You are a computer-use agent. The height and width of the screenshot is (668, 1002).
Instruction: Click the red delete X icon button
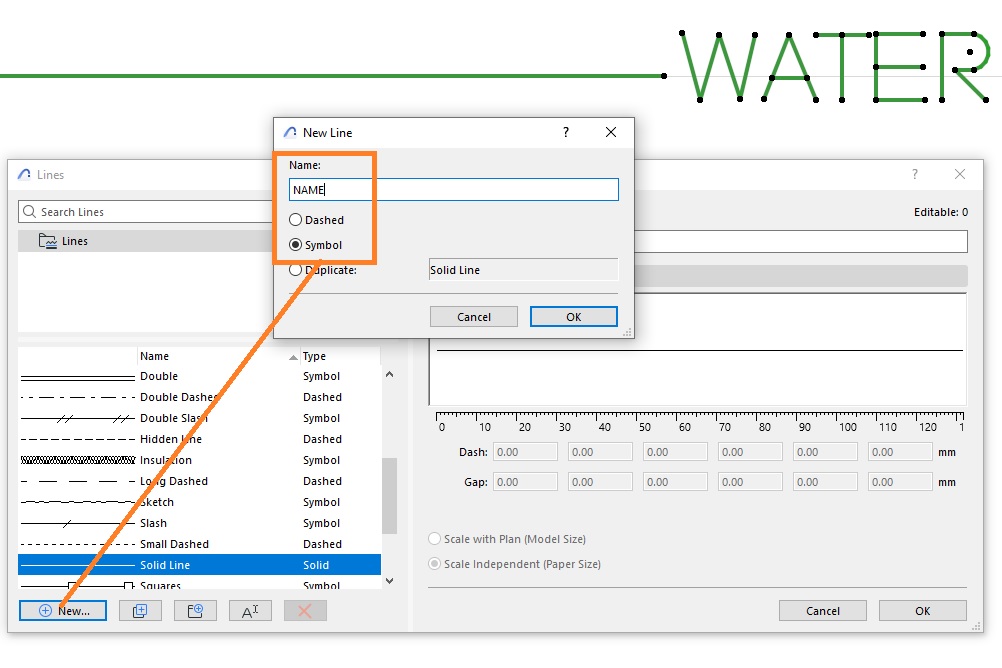pos(305,610)
